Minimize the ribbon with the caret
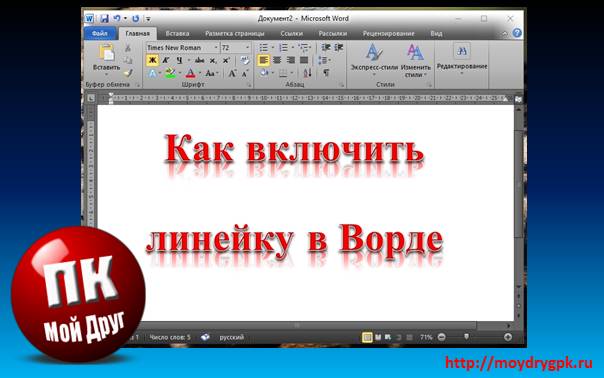Viewport: 604px width, 378px height. pos(505,34)
